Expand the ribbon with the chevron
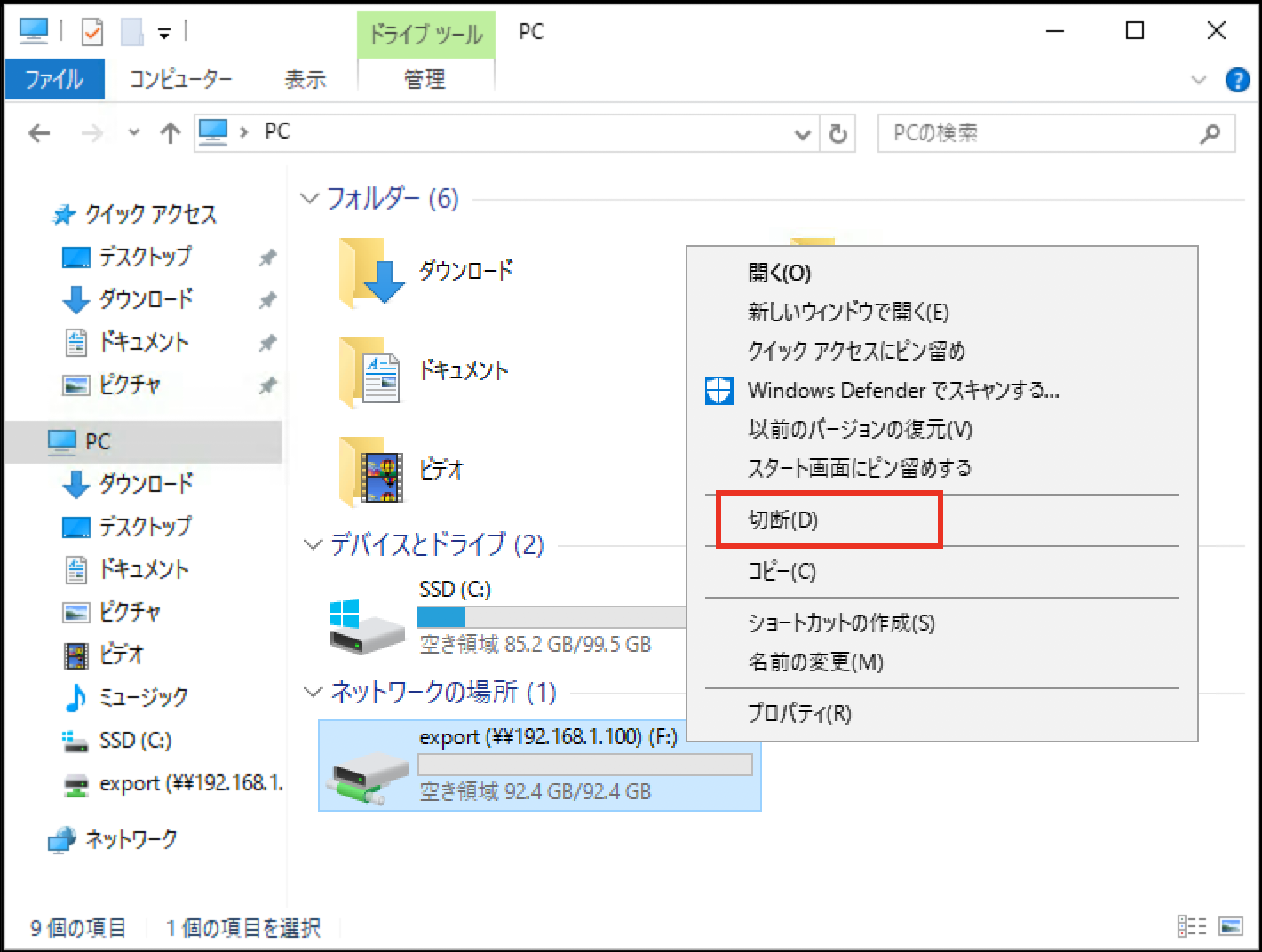Viewport: 1262px width, 952px height. click(x=1198, y=80)
